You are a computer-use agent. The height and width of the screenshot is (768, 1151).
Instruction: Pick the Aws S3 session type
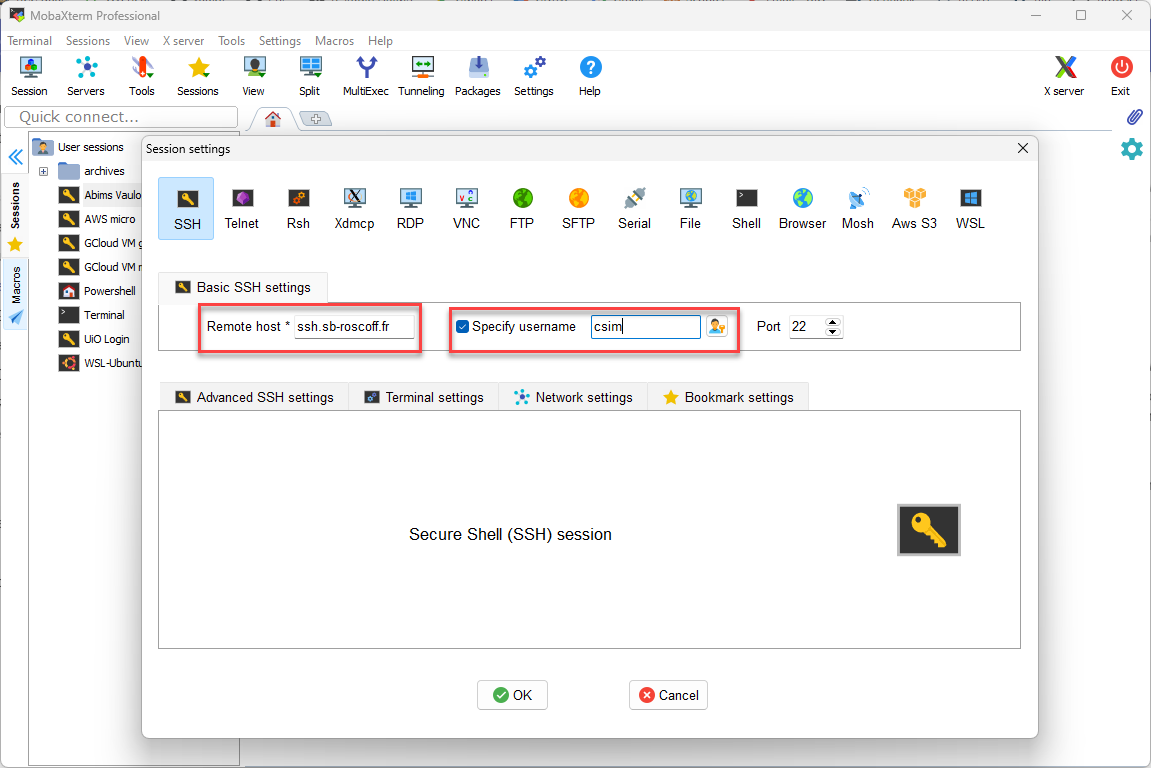click(914, 207)
